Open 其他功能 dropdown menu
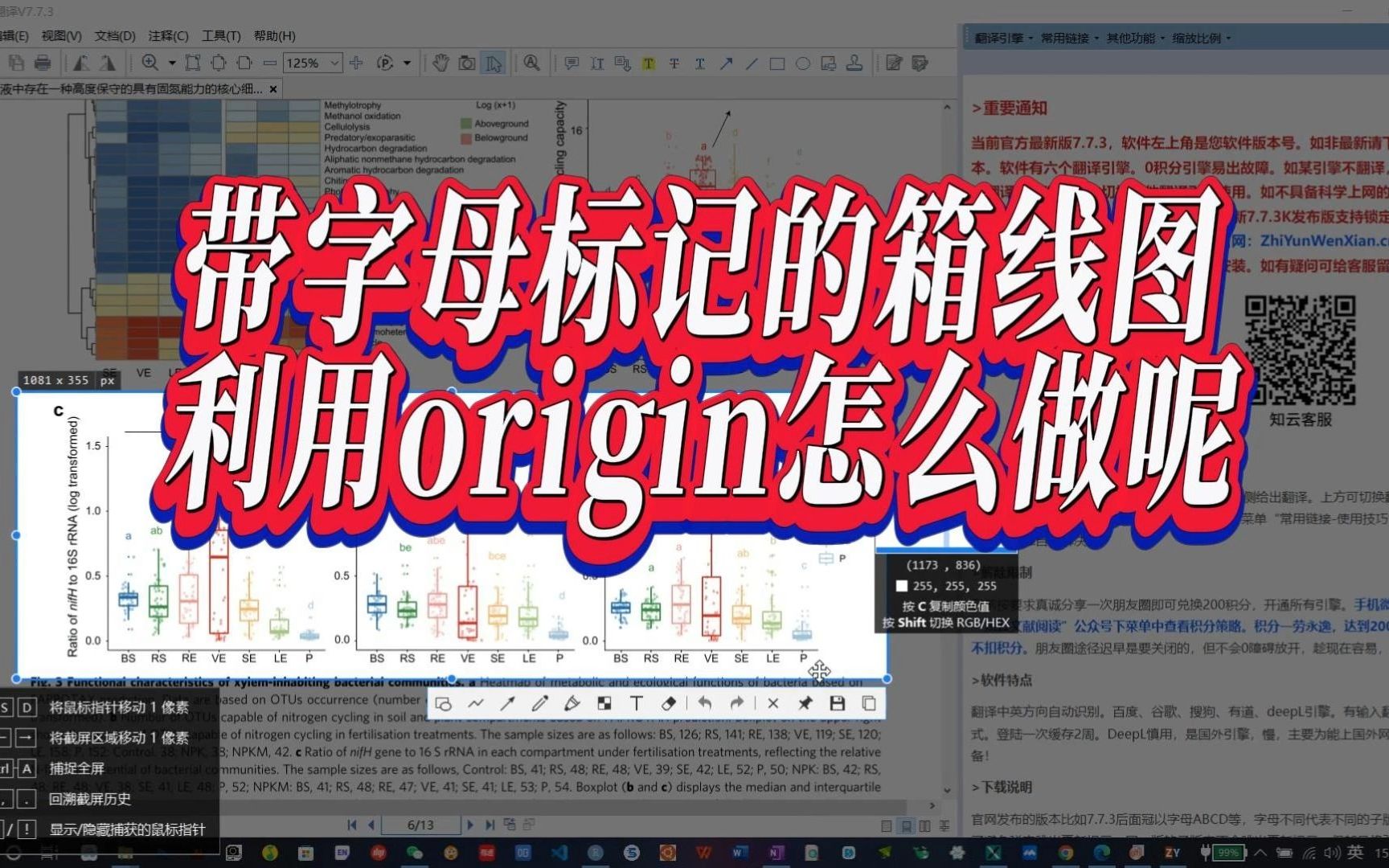 coord(1135,38)
